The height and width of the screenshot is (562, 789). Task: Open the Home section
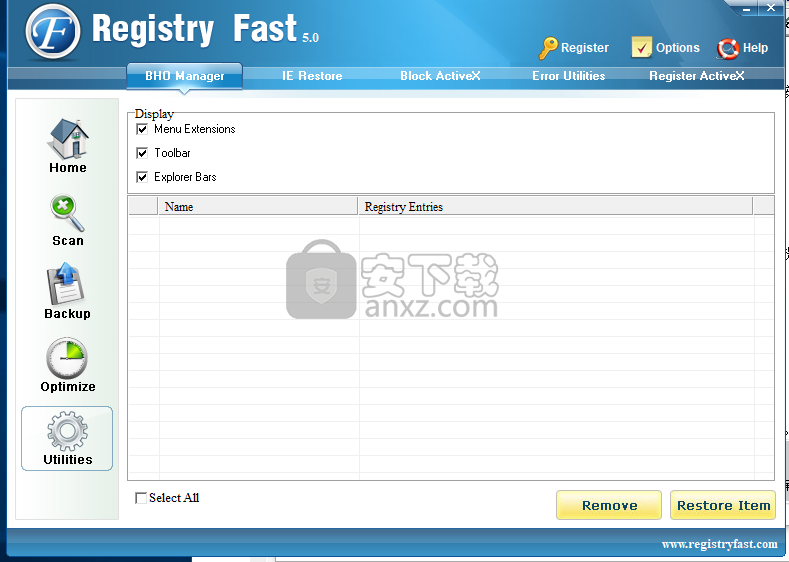(x=68, y=146)
